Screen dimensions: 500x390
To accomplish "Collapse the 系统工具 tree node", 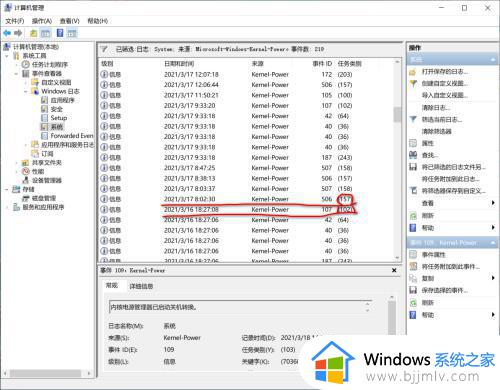I will (x=7, y=56).
